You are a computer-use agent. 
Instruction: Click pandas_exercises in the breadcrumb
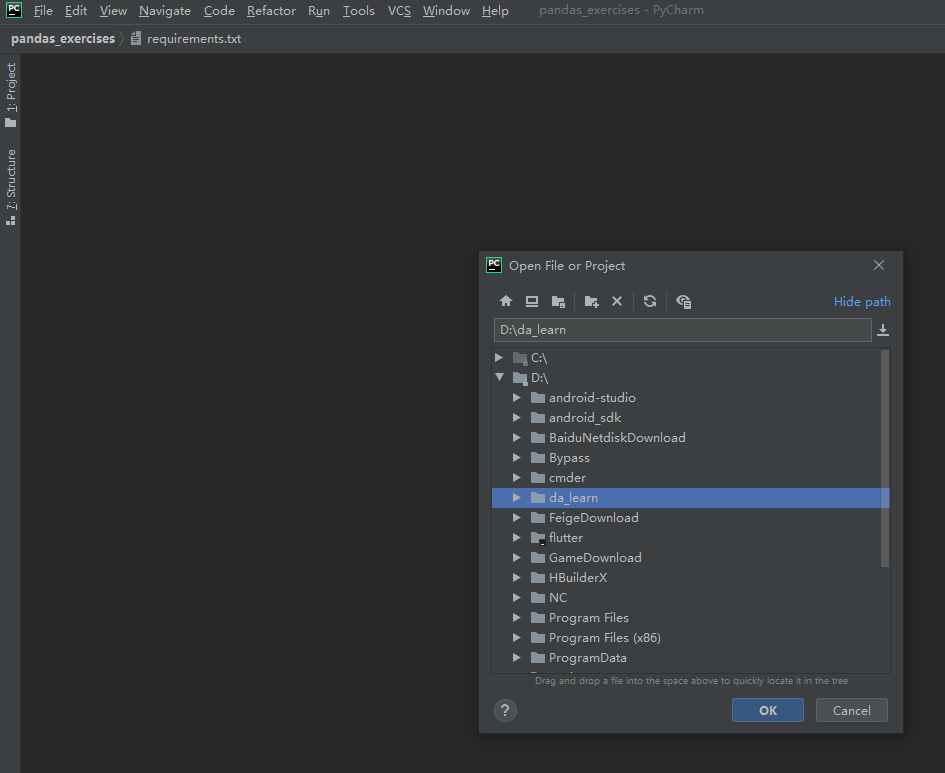click(63, 39)
